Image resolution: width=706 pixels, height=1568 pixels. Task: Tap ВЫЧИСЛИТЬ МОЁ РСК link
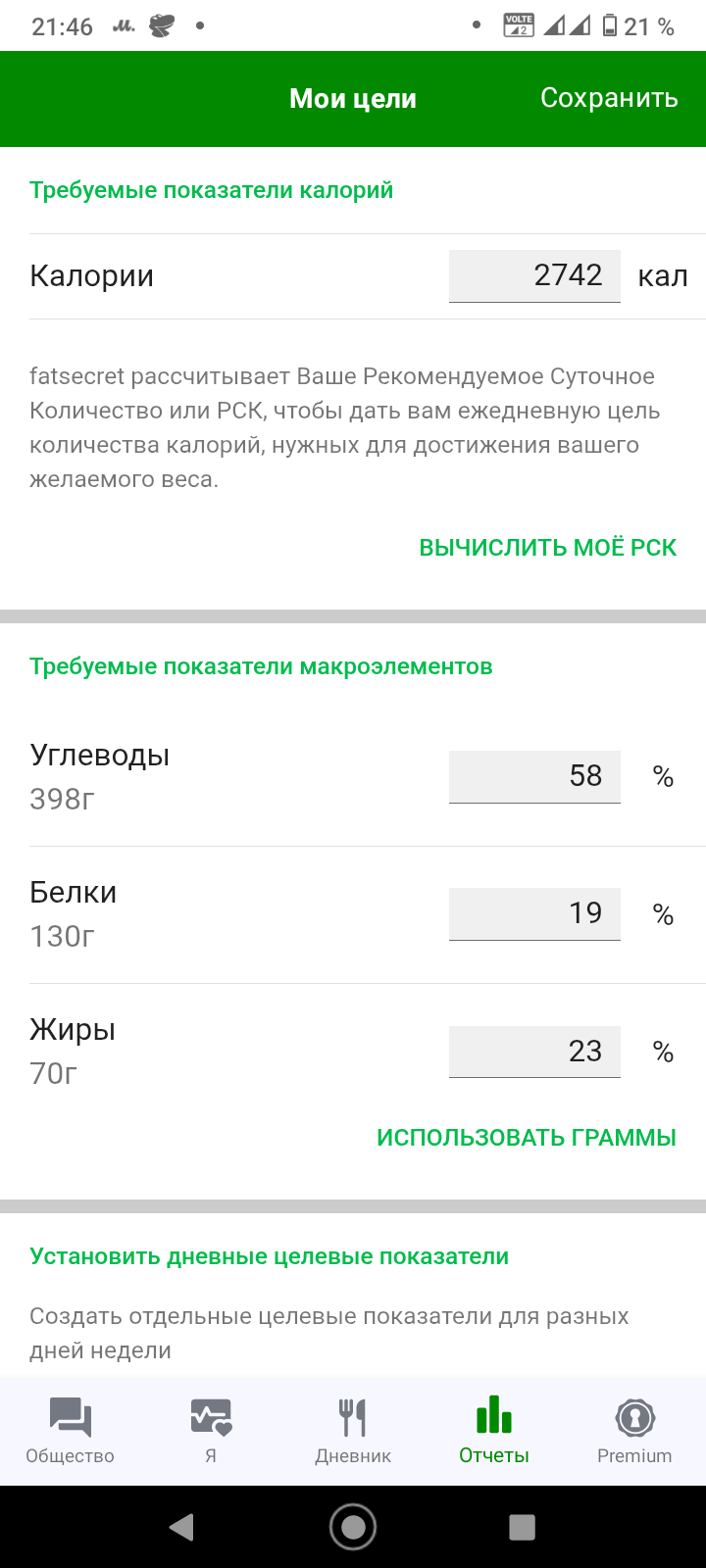547,547
